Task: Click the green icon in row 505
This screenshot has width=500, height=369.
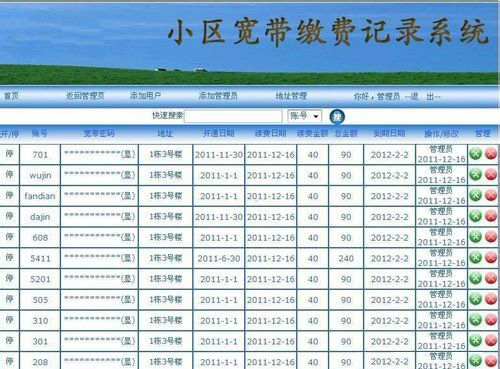Action: [475, 299]
